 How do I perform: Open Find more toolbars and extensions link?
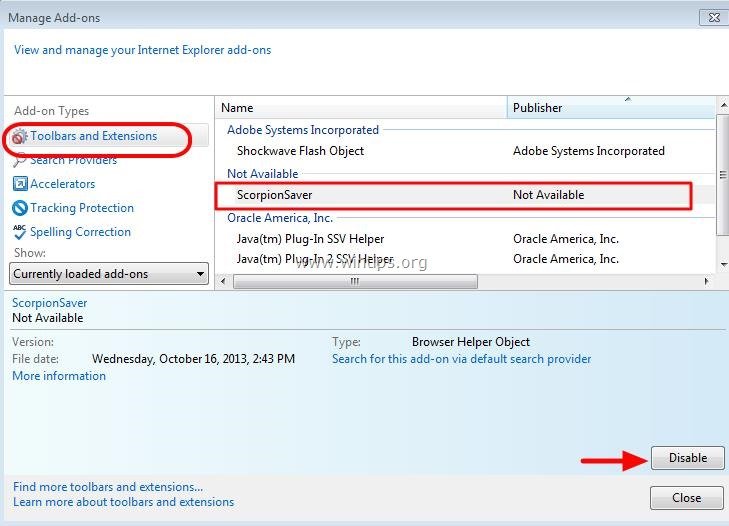pyautogui.click(x=108, y=487)
